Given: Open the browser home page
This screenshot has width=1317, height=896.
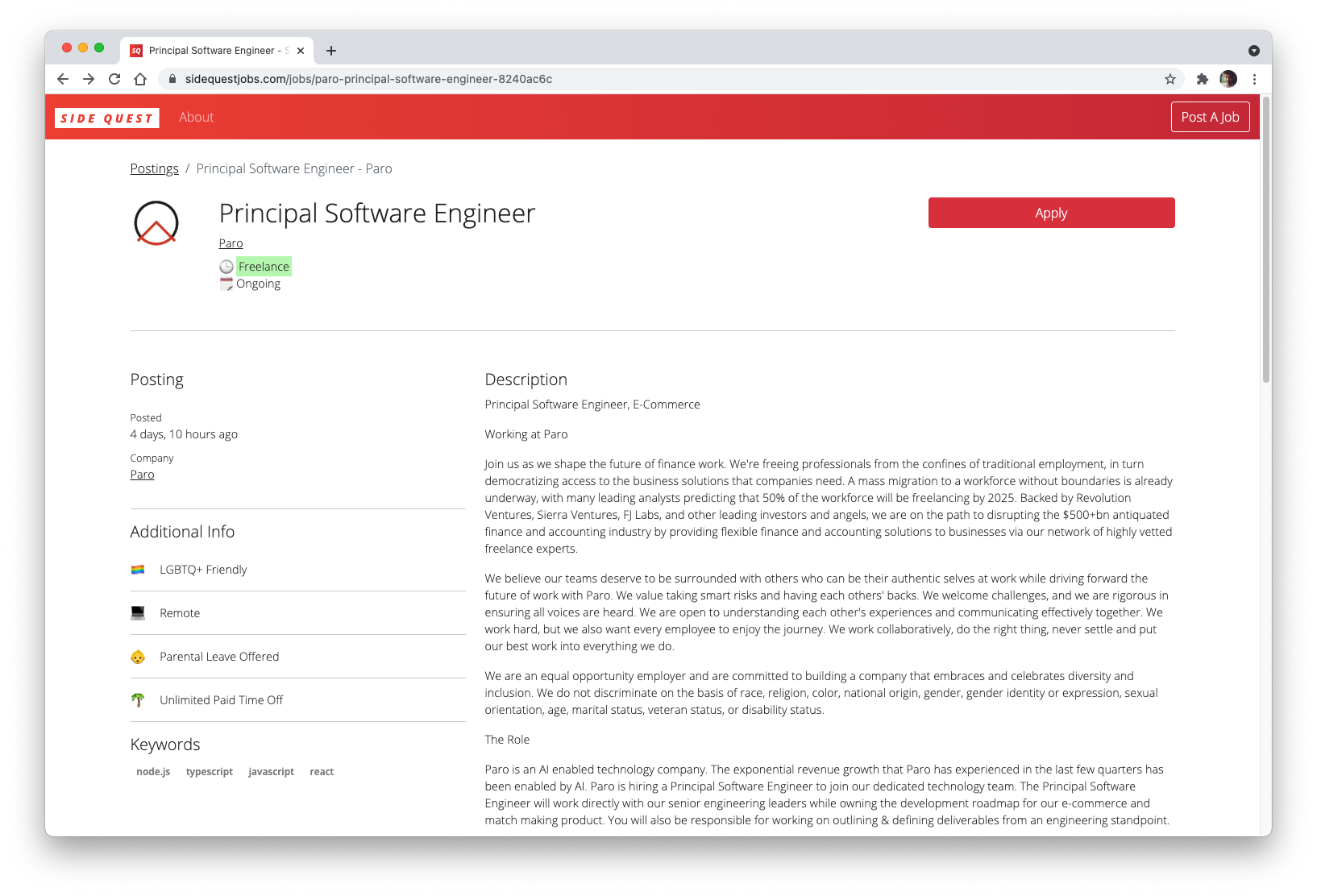Looking at the screenshot, I should click(140, 79).
